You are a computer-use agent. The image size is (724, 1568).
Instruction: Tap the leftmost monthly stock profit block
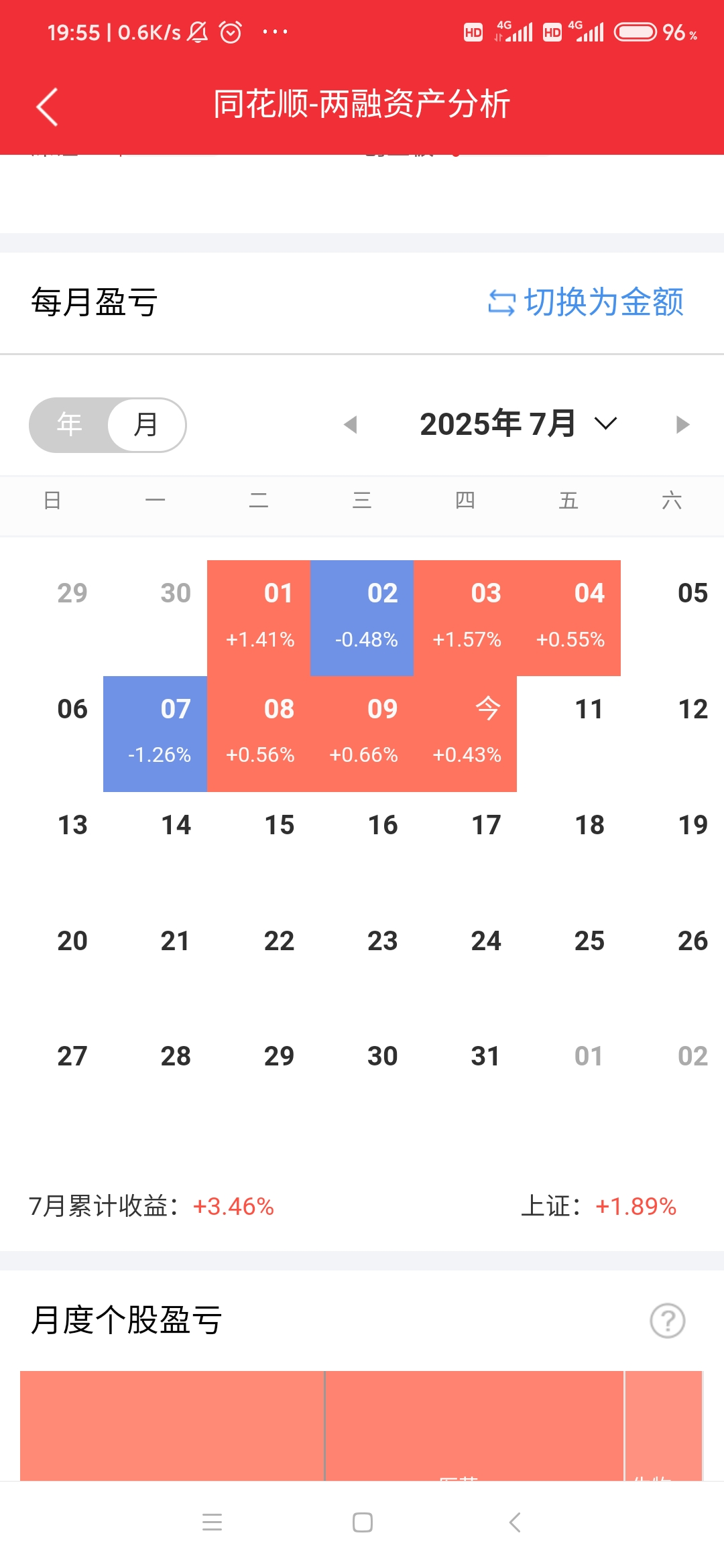[x=172, y=1425]
